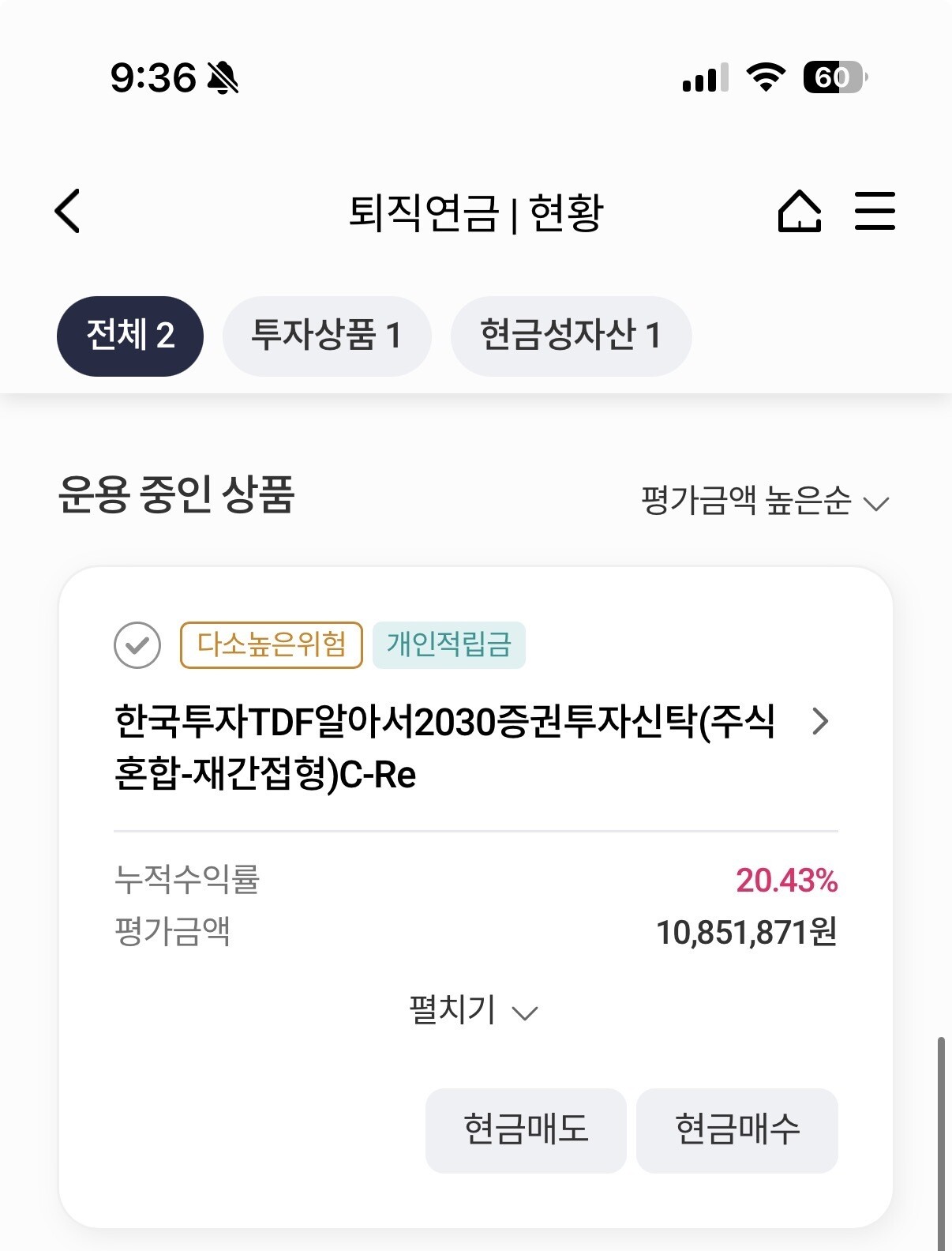The height and width of the screenshot is (1251, 952).
Task: Tap the cellular signal bars icon
Action: pos(705,78)
